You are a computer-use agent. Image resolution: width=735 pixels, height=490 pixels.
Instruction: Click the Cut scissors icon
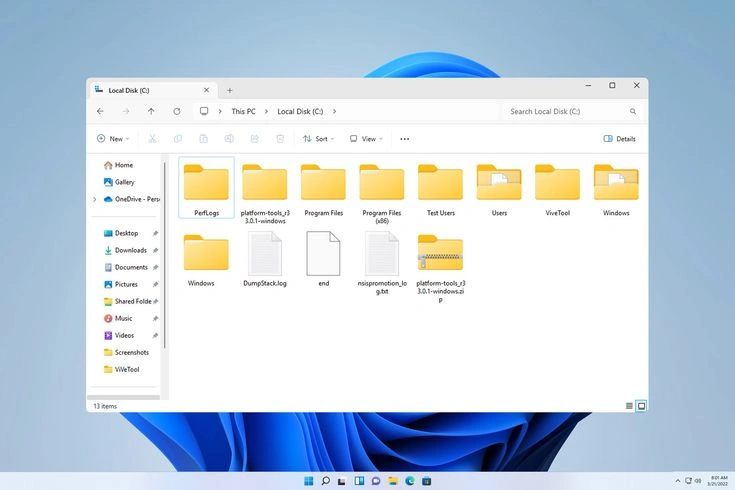pos(152,139)
